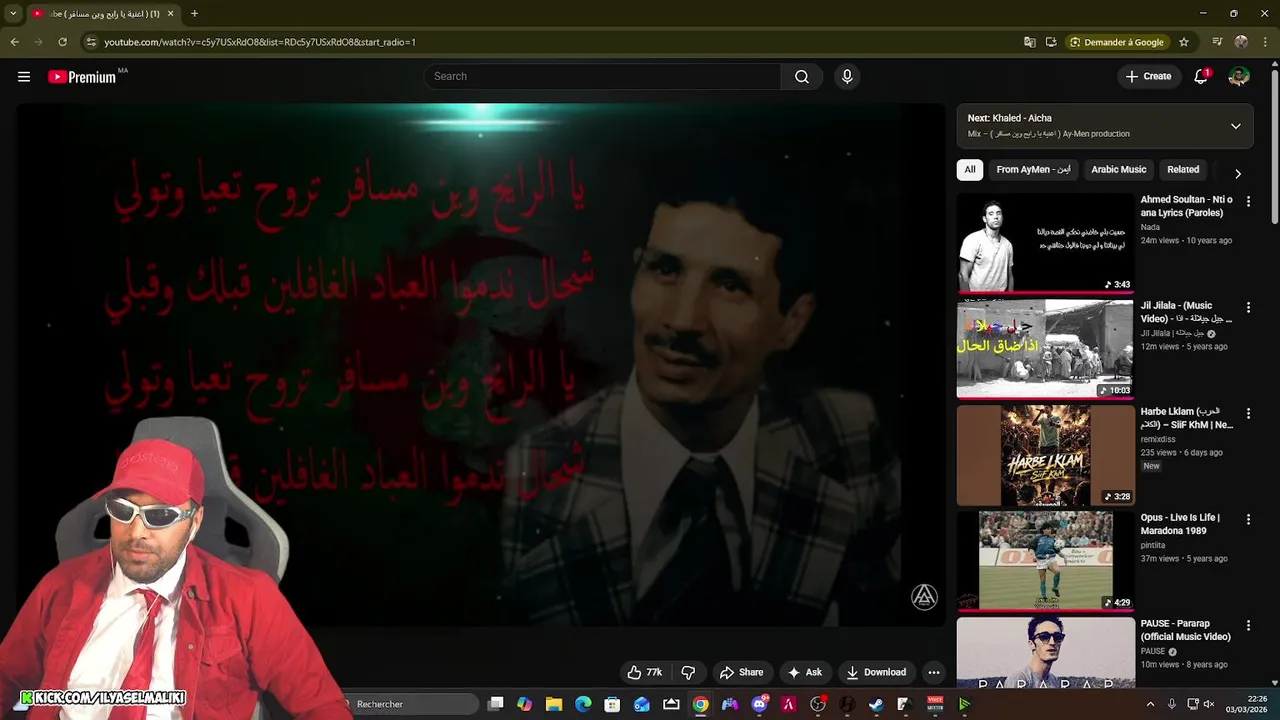Download the video
The height and width of the screenshot is (720, 1280).
(875, 673)
